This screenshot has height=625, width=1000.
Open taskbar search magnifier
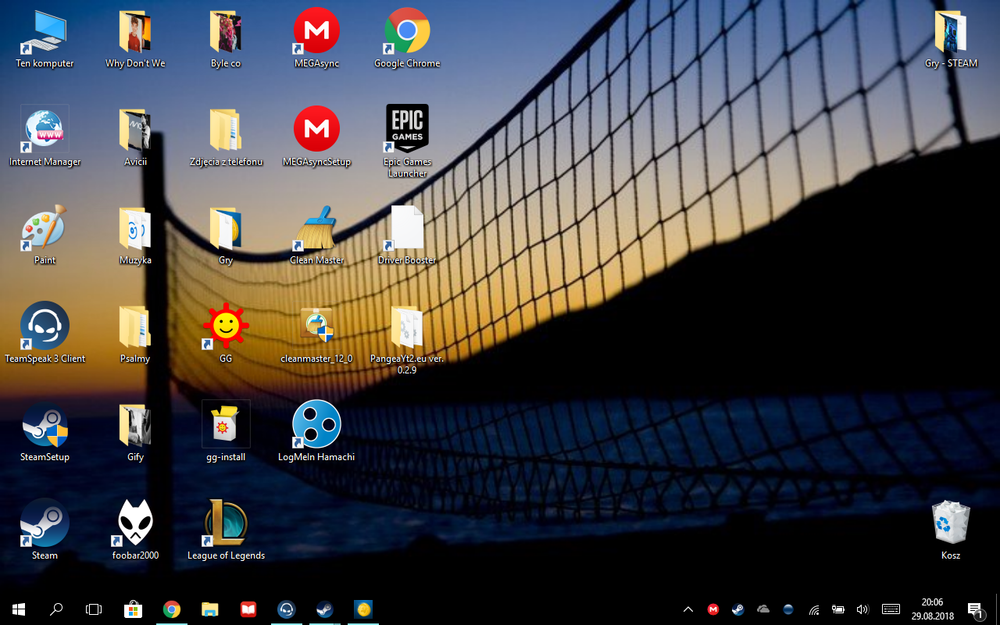[x=56, y=610]
